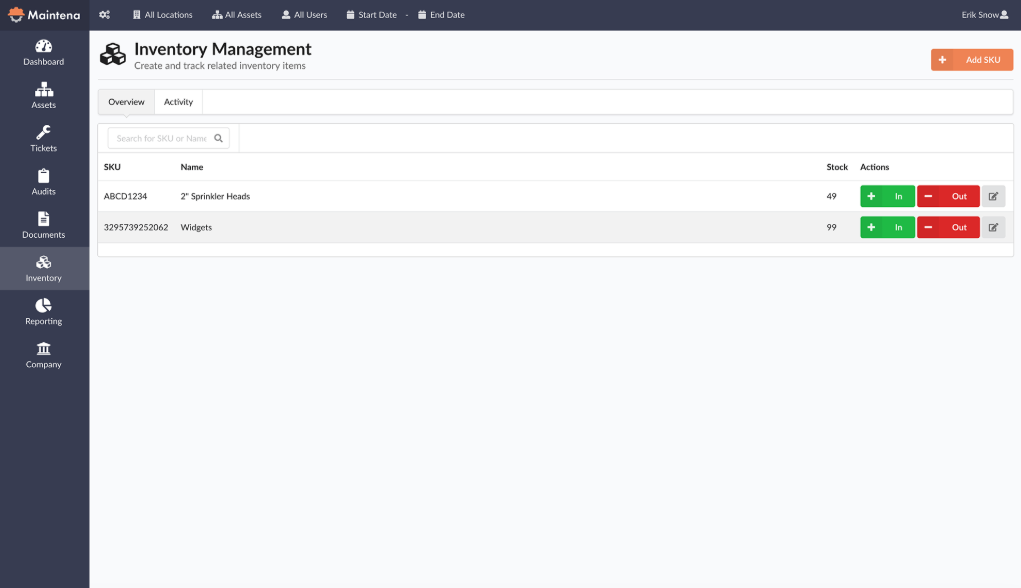Click stock value 99

(x=832, y=227)
